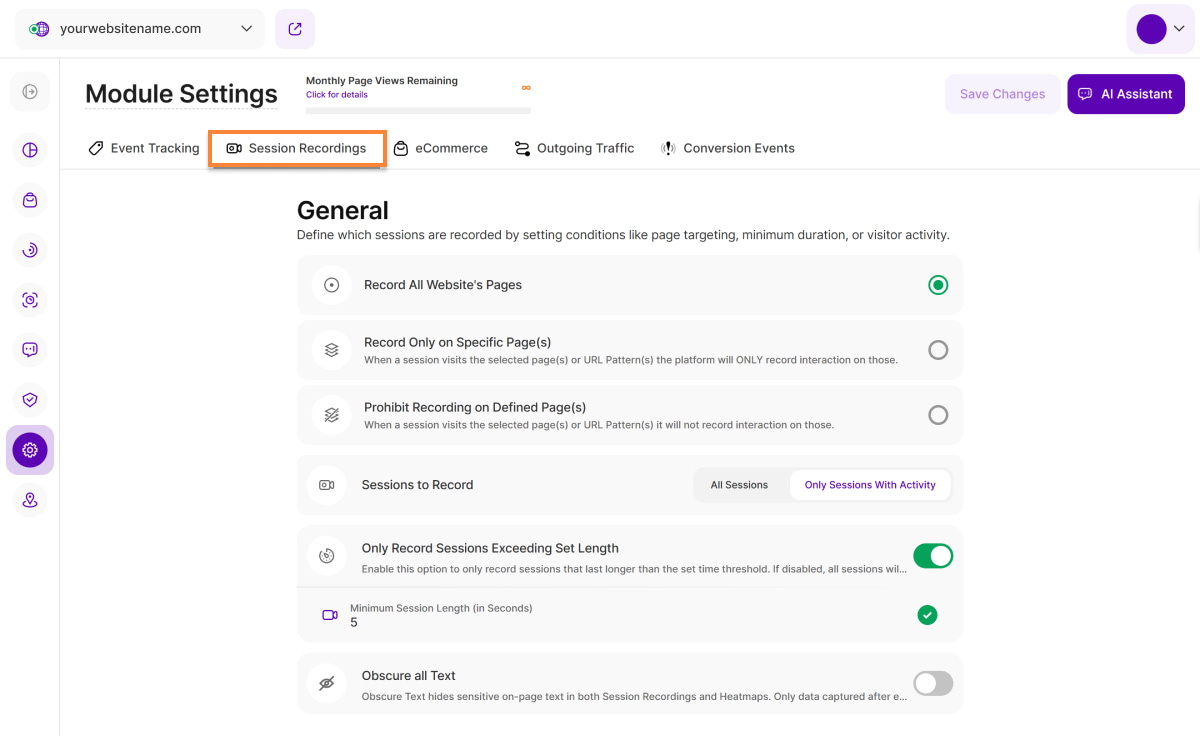This screenshot has width=1200, height=736.
Task: Click the AI Assistant button
Action: pos(1125,94)
